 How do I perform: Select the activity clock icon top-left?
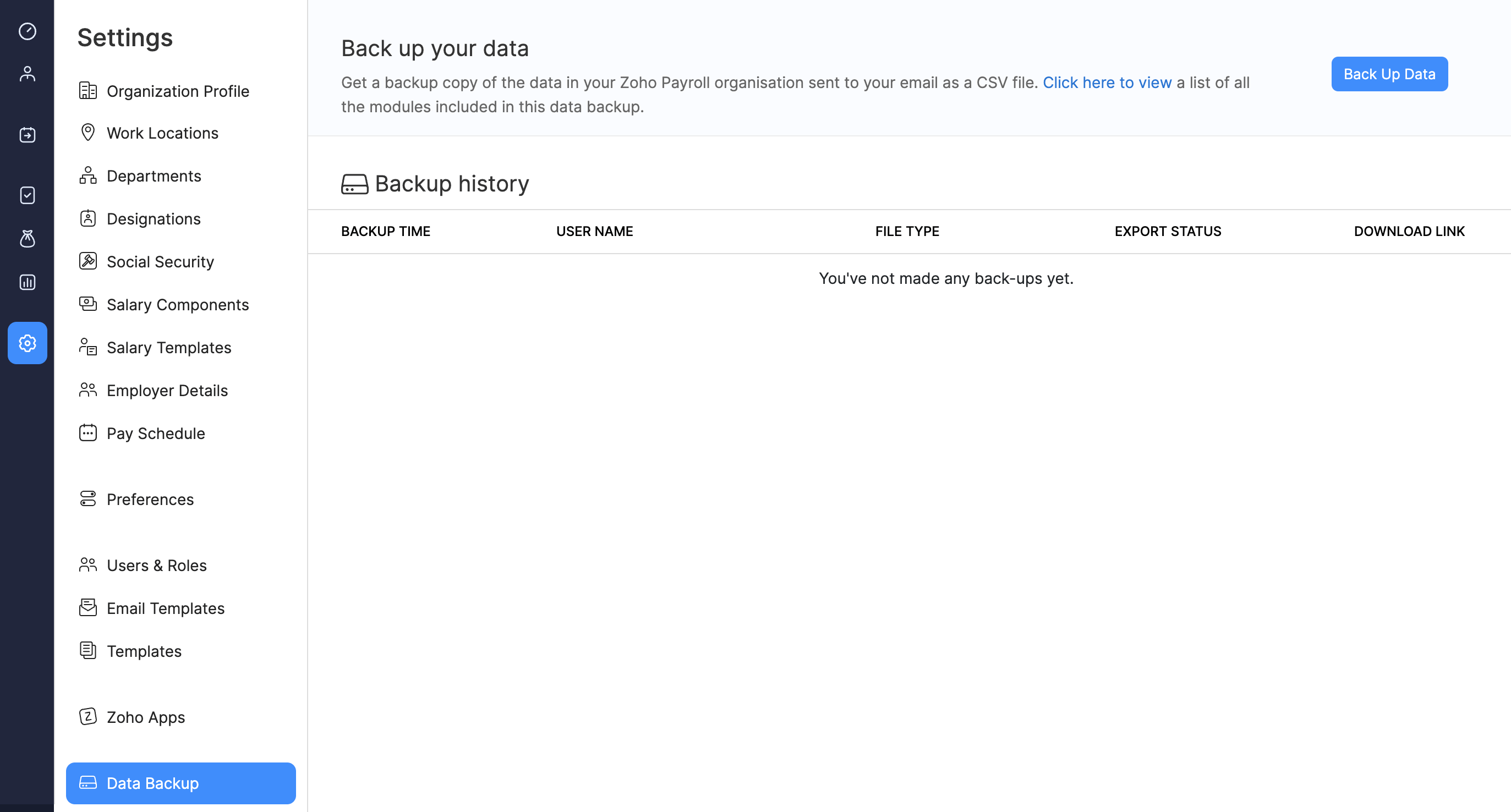[27, 31]
